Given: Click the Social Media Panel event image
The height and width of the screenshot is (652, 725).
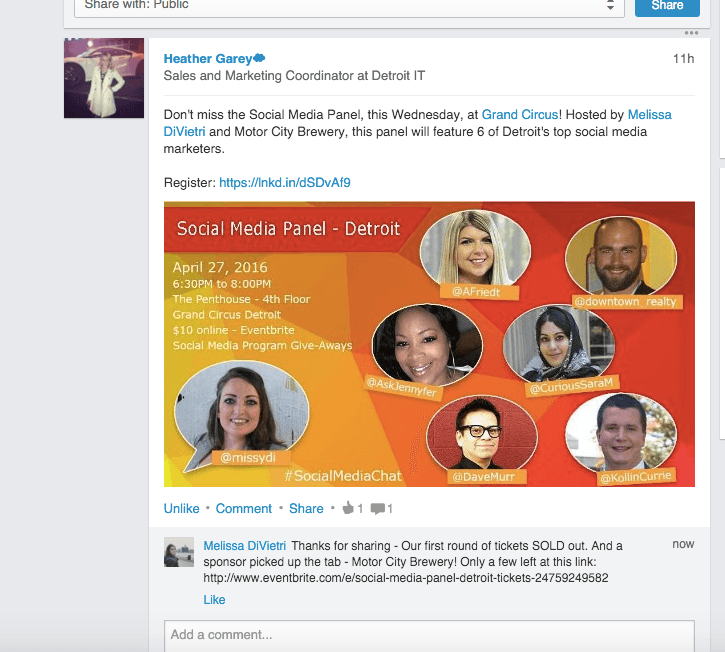Looking at the screenshot, I should pyautogui.click(x=429, y=344).
